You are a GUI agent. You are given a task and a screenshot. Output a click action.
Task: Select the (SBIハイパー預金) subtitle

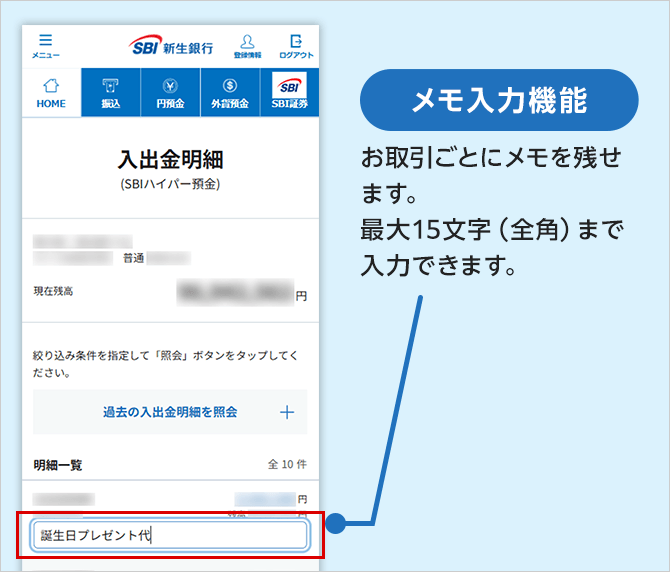170,184
